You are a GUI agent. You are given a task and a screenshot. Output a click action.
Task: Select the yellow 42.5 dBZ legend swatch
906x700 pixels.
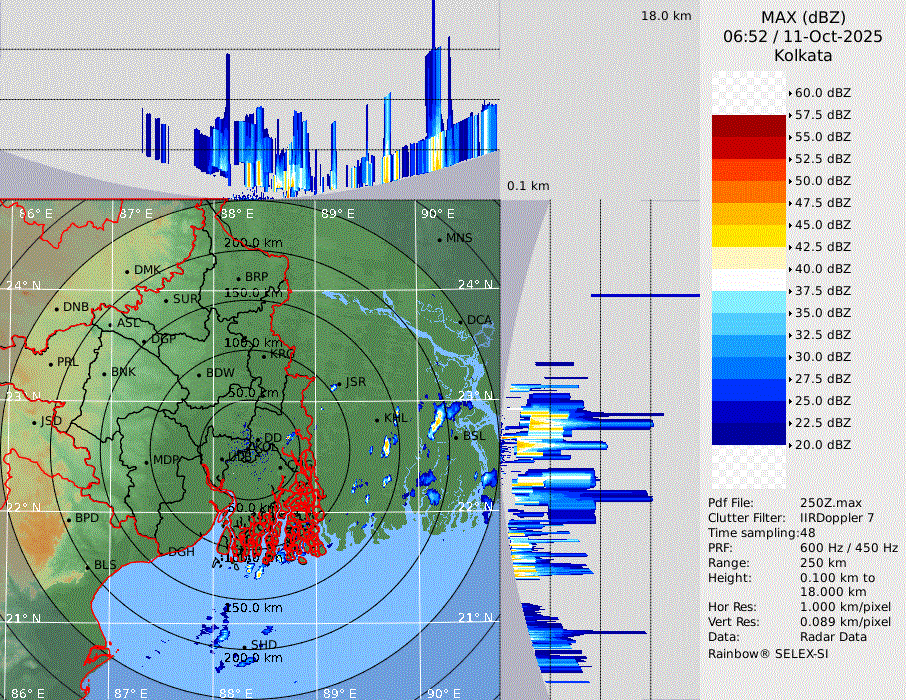749,236
